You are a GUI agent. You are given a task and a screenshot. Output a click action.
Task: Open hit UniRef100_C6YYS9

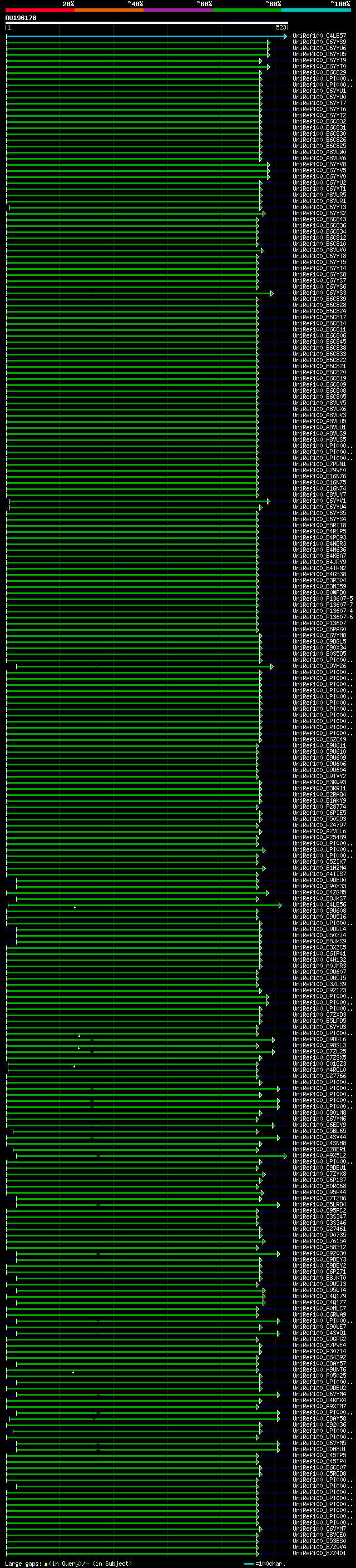pyautogui.click(x=319, y=42)
